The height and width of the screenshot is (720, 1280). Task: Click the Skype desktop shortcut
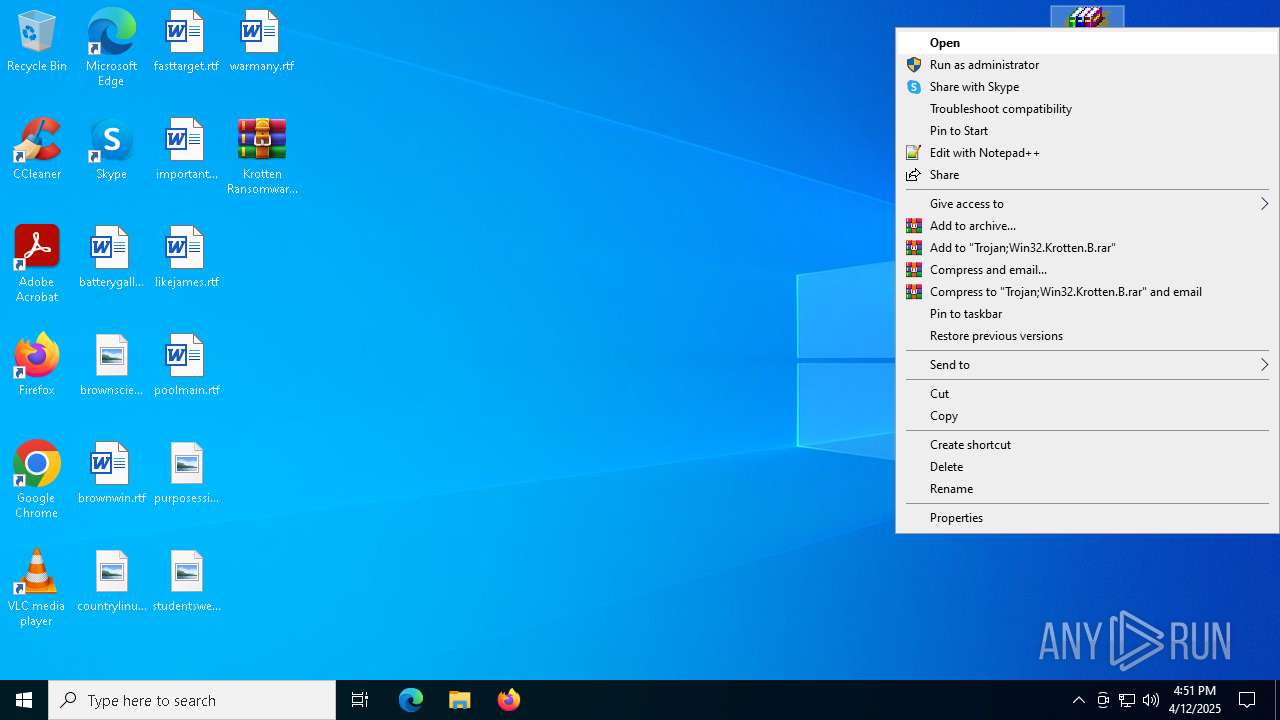tap(111, 149)
